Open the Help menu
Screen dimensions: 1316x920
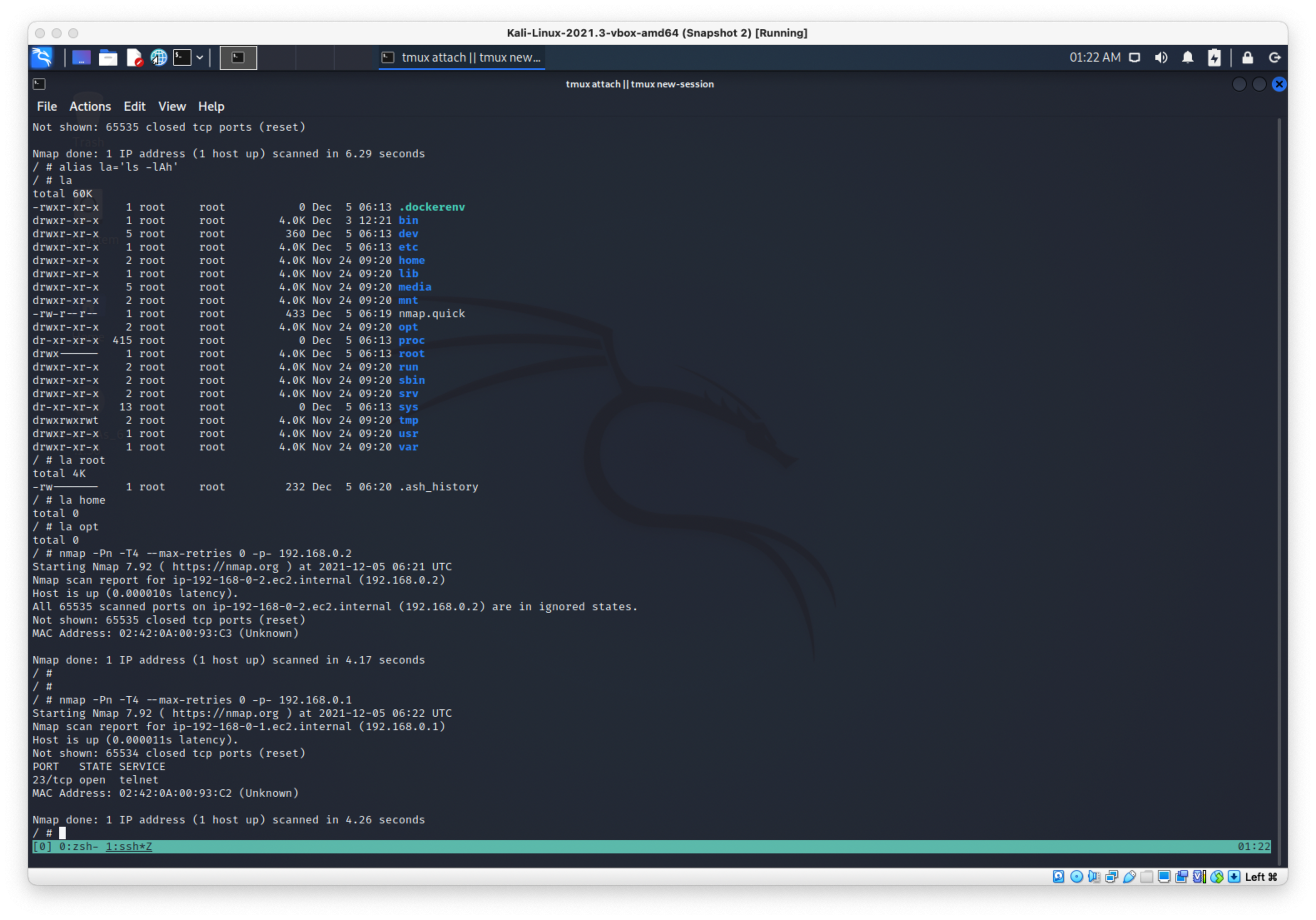pyautogui.click(x=211, y=106)
